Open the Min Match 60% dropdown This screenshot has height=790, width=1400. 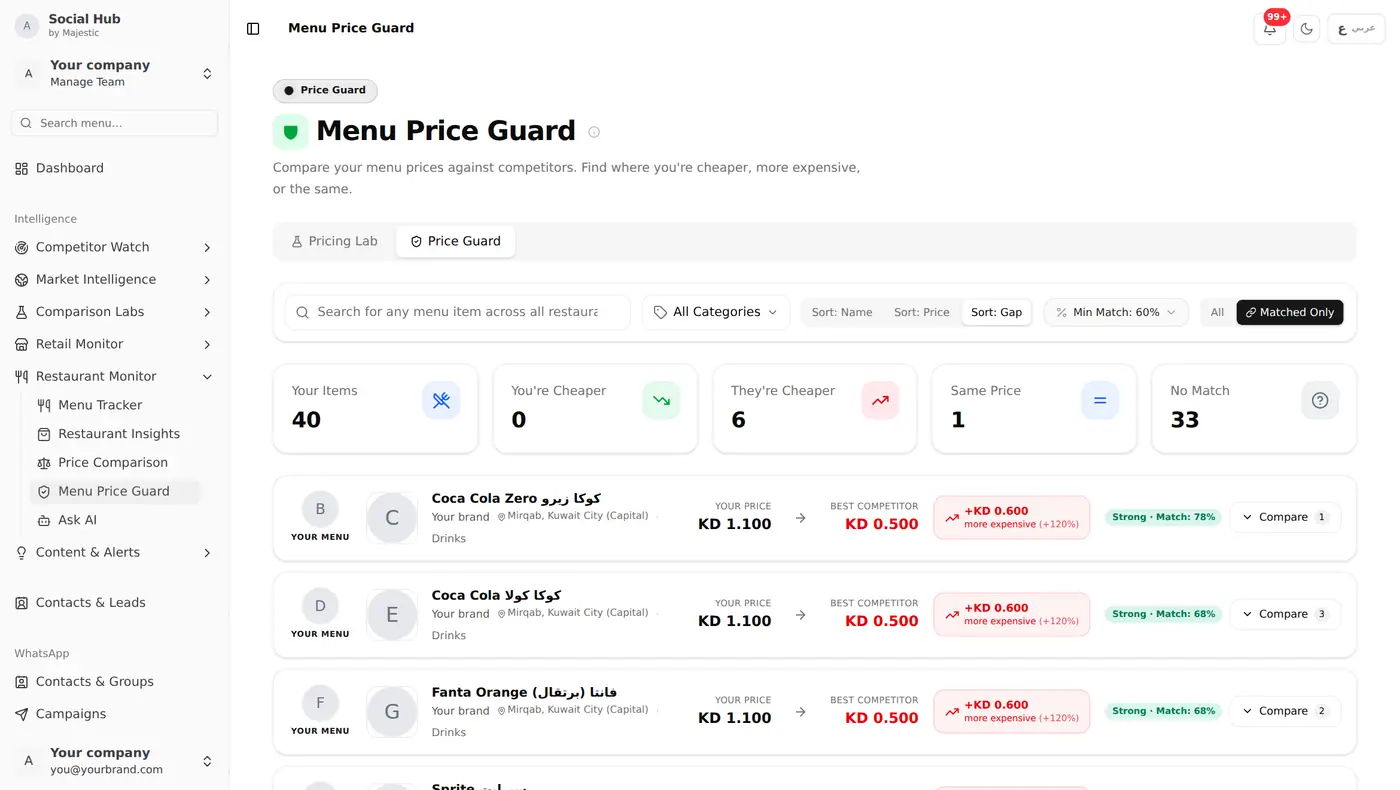[x=1116, y=312]
